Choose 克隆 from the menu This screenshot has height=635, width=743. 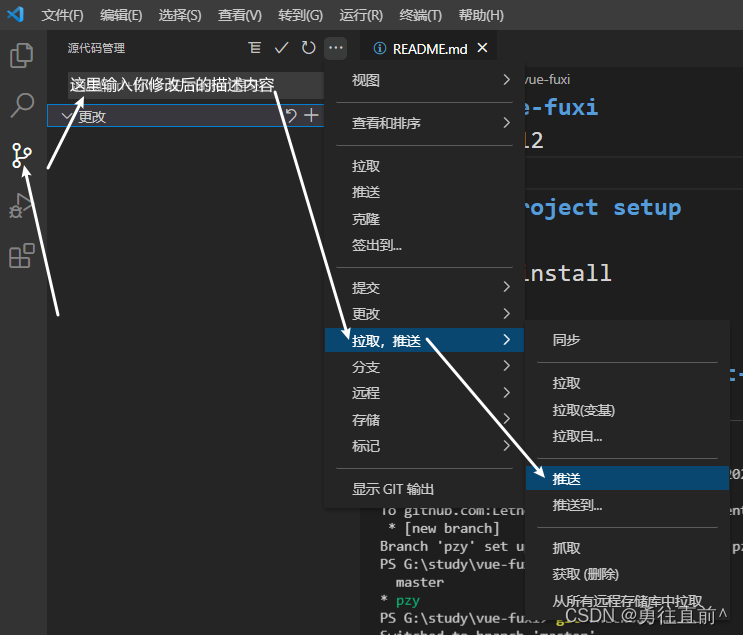pos(366,219)
